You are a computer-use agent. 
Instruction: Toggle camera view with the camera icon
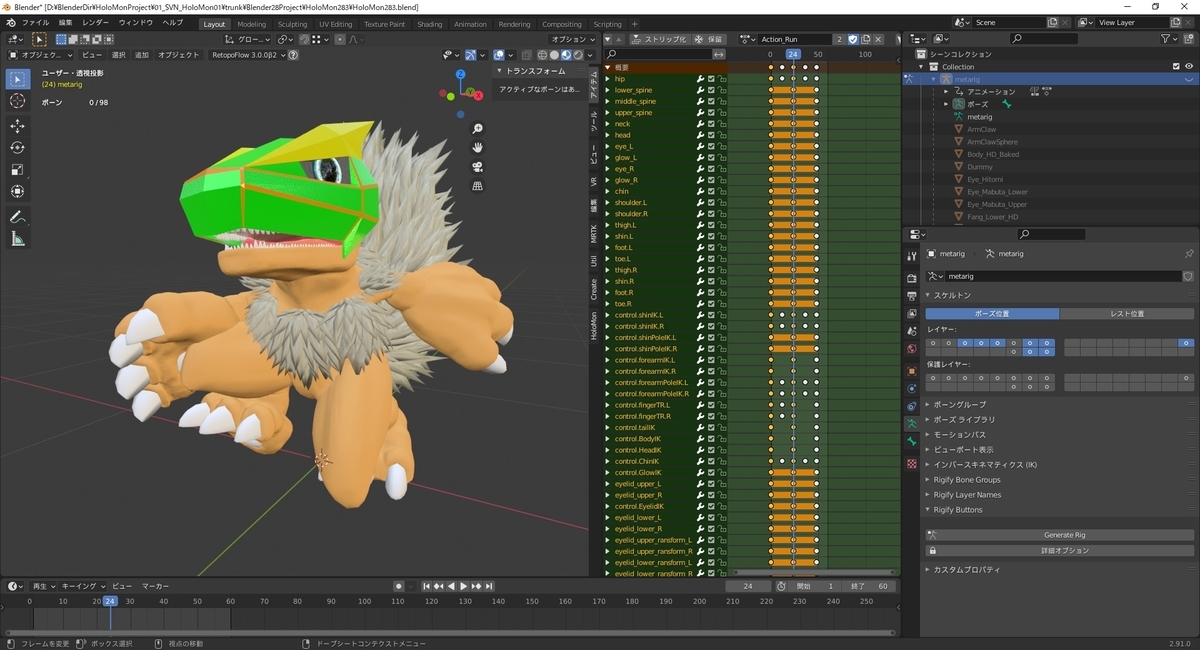click(x=478, y=167)
